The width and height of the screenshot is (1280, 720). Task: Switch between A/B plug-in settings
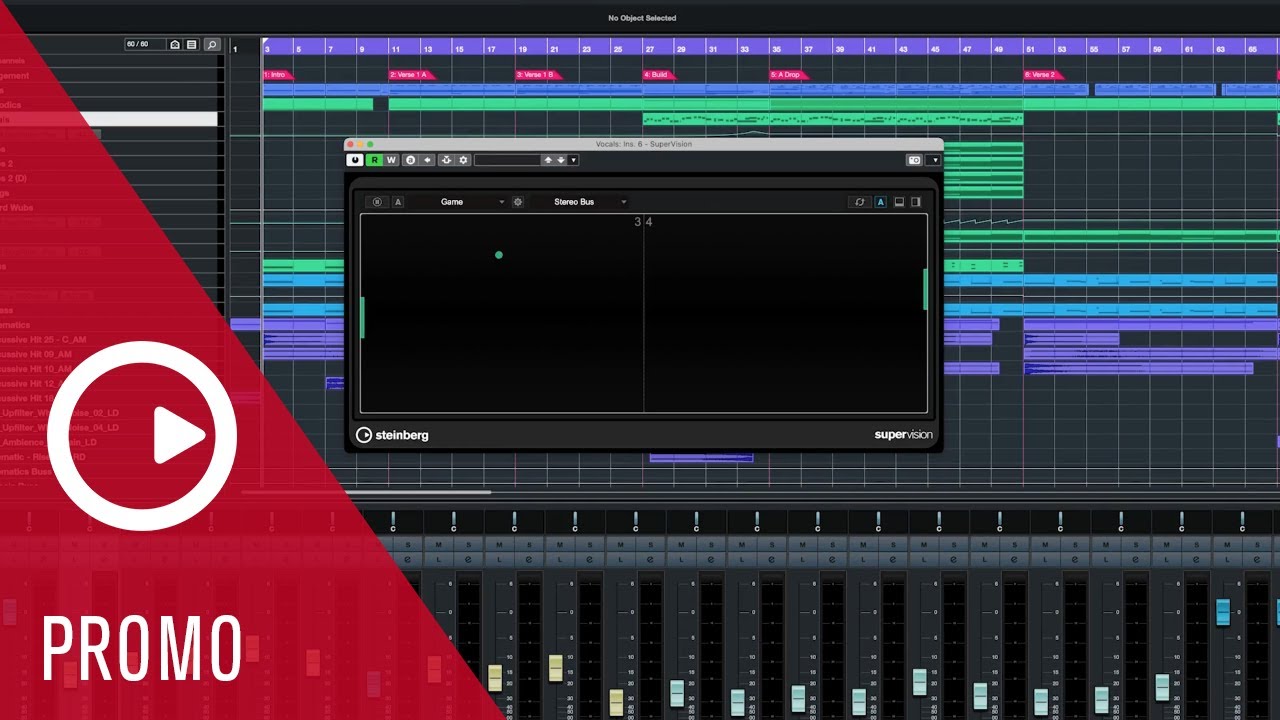[410, 160]
